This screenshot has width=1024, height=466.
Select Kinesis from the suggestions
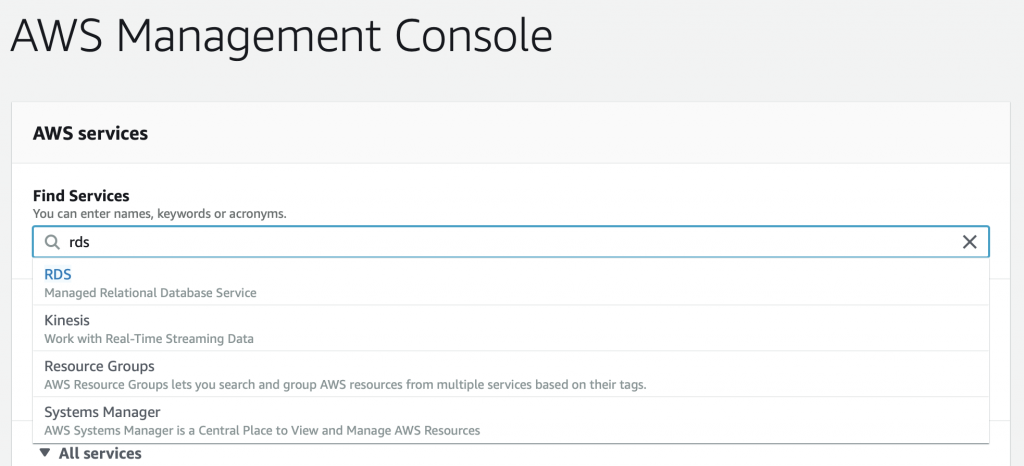tap(511, 328)
